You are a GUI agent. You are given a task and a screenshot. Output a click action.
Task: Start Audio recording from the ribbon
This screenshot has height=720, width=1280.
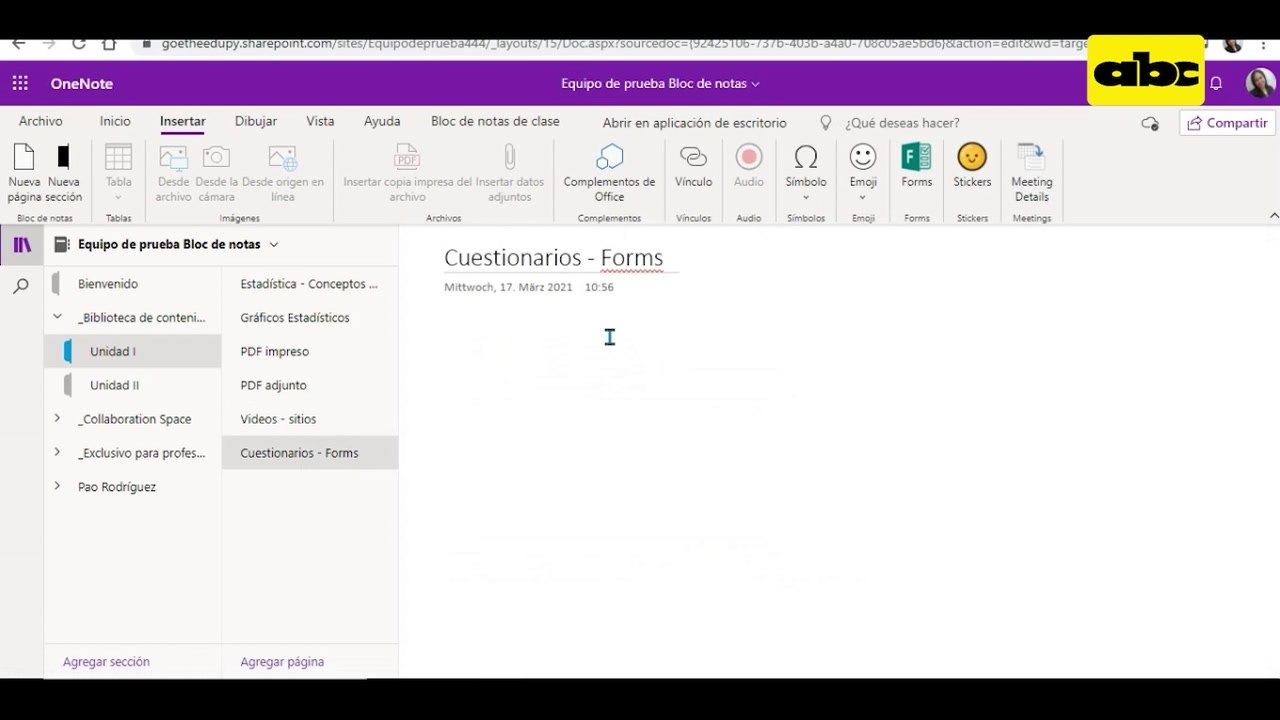[x=749, y=167]
